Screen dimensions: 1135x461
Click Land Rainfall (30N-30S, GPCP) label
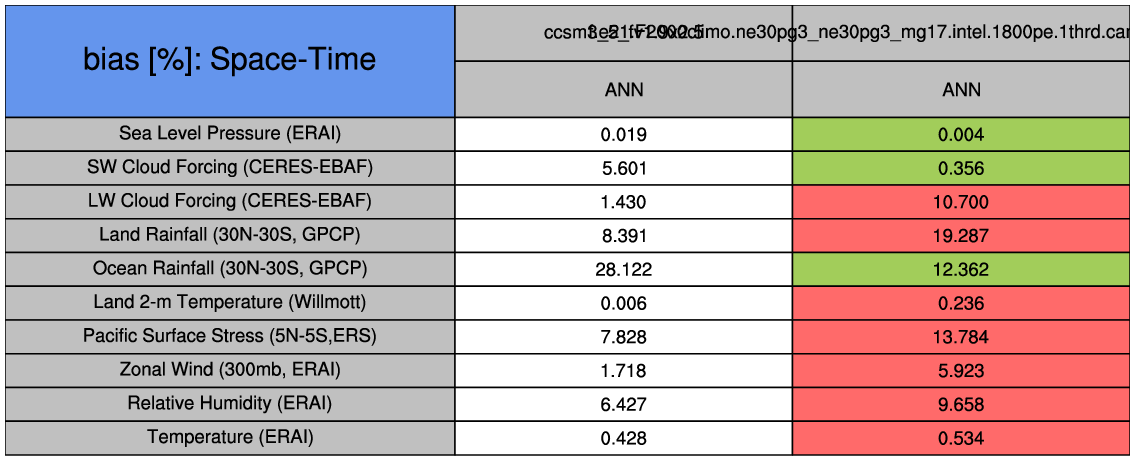[230, 235]
